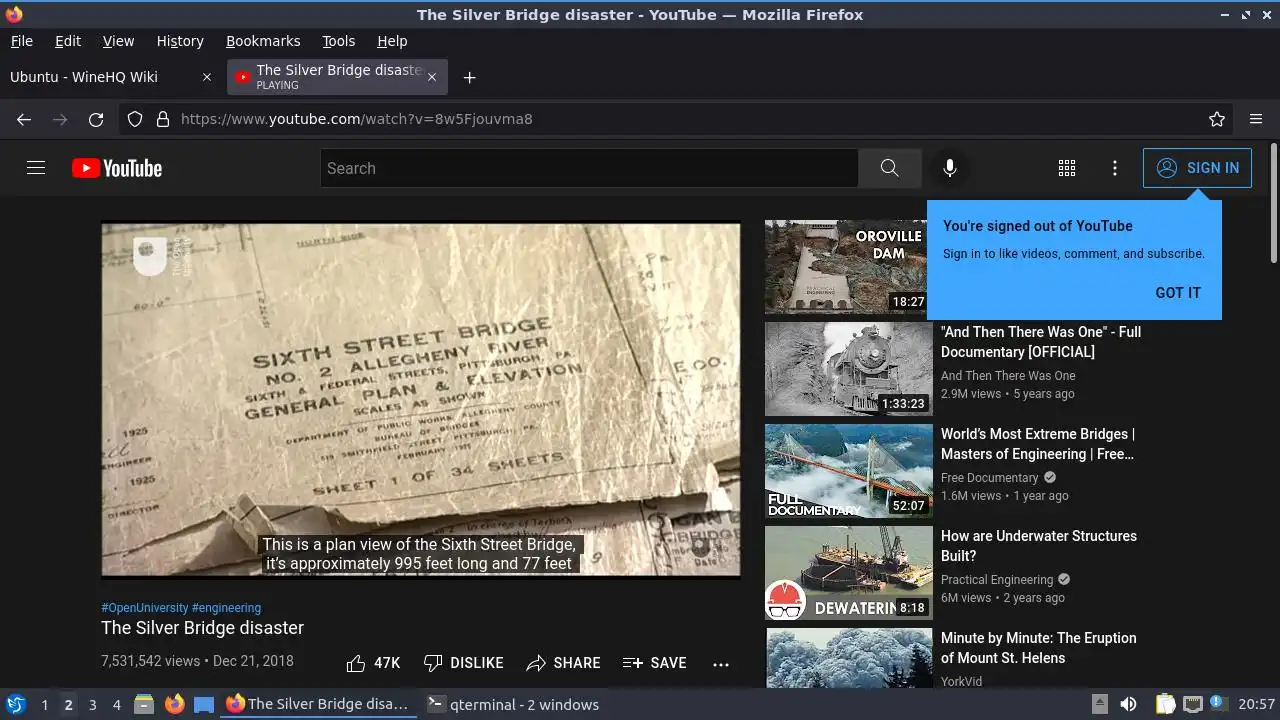The image size is (1280, 720).
Task: Open the network tray icon
Action: (x=1192, y=704)
